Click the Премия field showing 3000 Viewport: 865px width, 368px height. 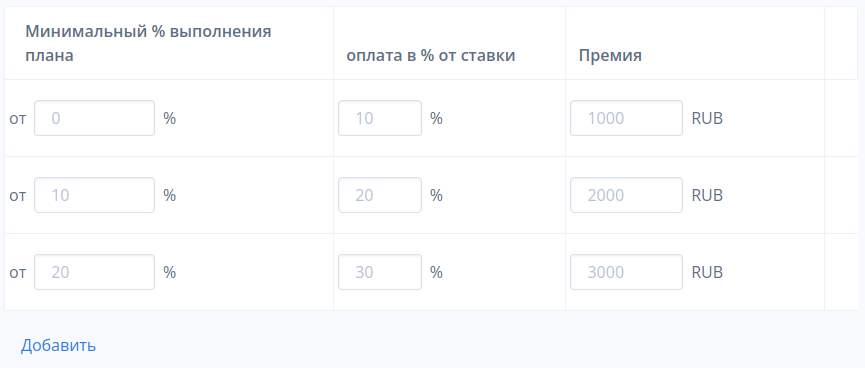[x=627, y=272]
